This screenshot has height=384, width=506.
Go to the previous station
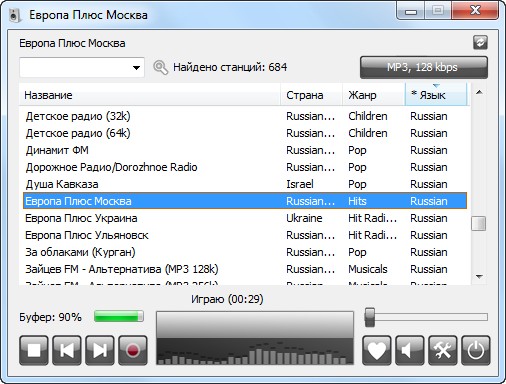67,350
